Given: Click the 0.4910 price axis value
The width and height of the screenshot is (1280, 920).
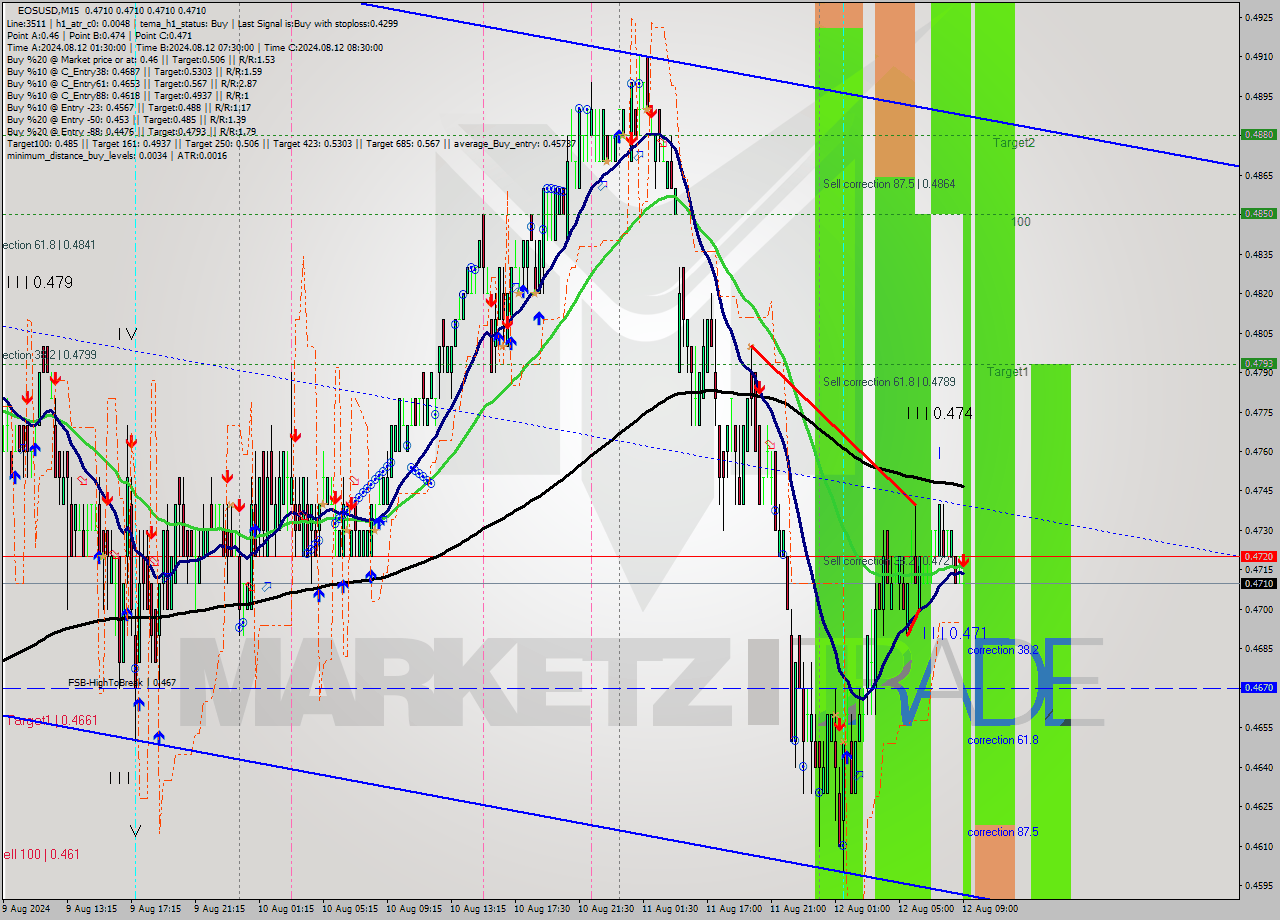Looking at the screenshot, I should [x=1258, y=57].
